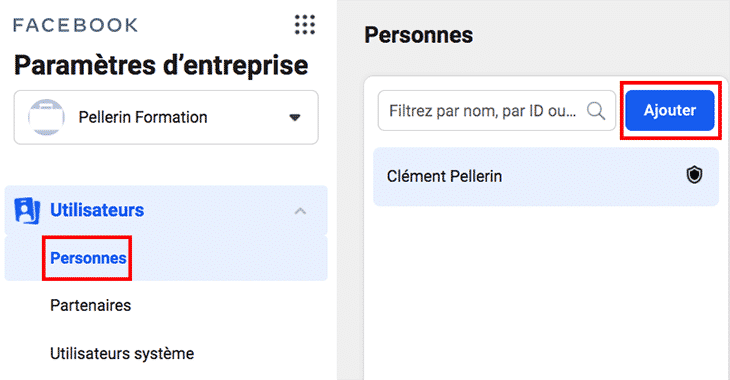Viewport: 730px width, 380px height.
Task: Open Utilisateurs système in the sidebar
Action: click(122, 353)
